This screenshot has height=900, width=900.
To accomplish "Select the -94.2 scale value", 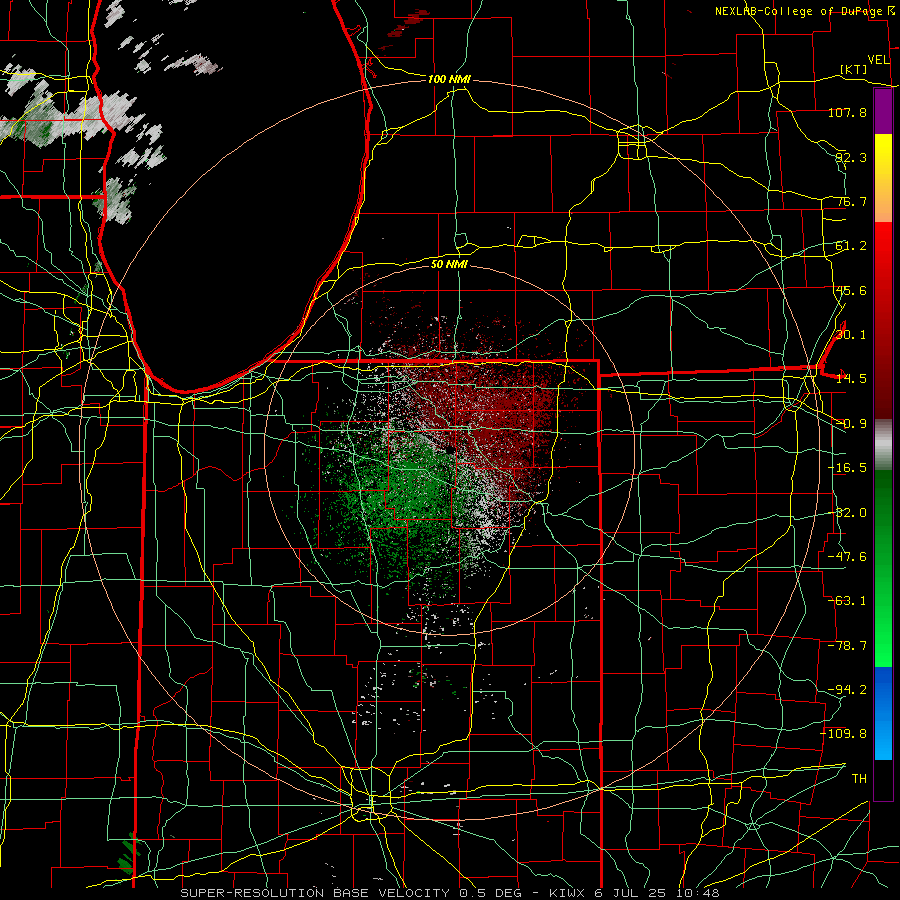I will tap(848, 690).
